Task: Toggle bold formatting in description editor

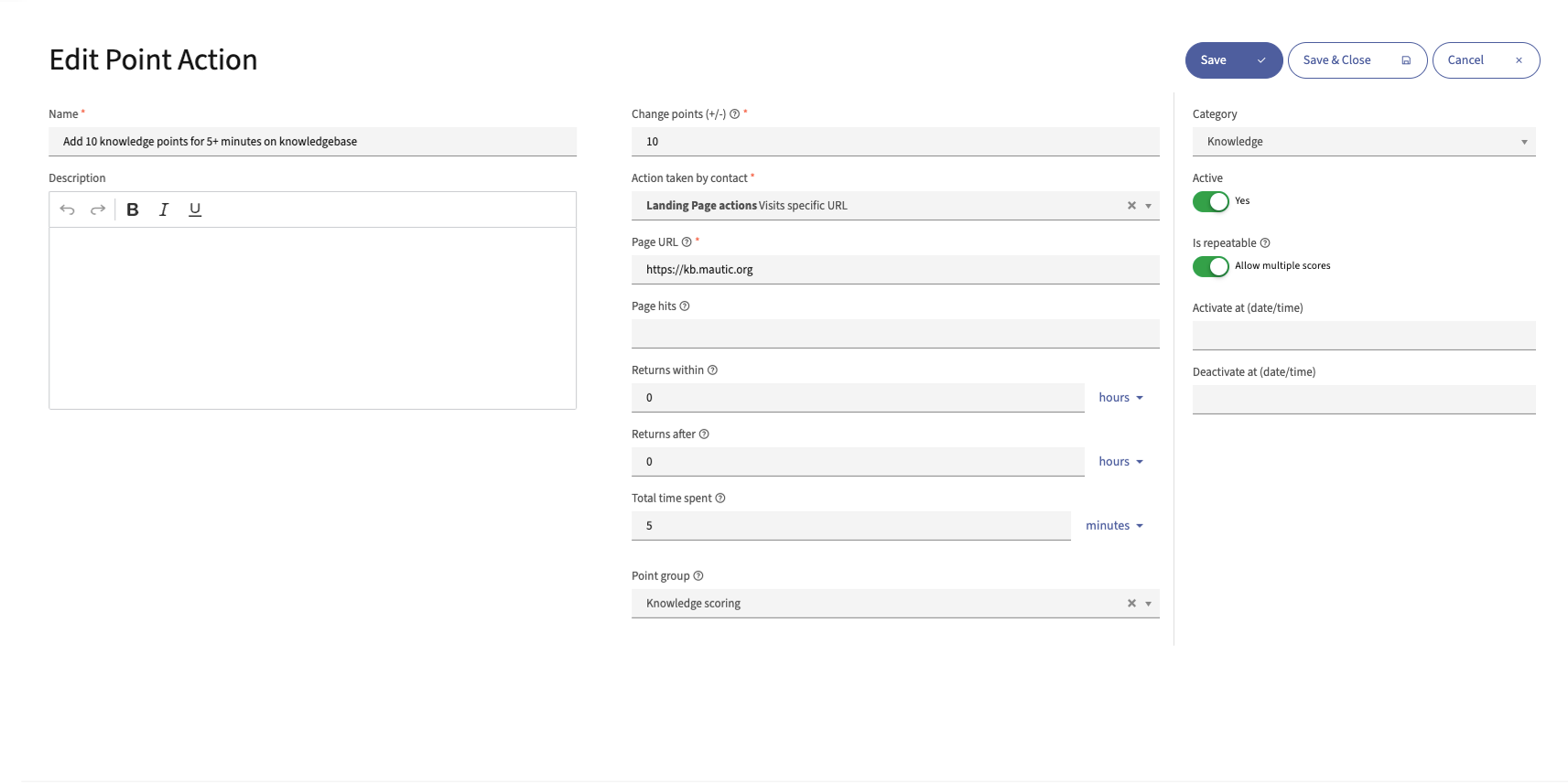Action: pyautogui.click(x=133, y=209)
